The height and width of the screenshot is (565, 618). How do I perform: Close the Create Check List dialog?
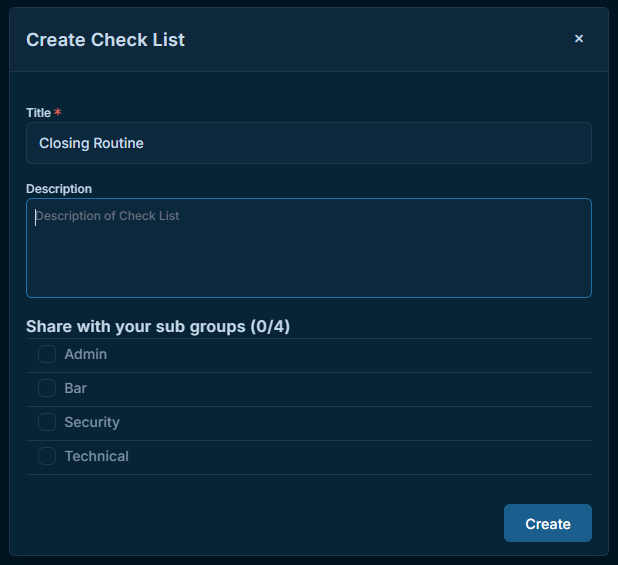[x=579, y=39]
